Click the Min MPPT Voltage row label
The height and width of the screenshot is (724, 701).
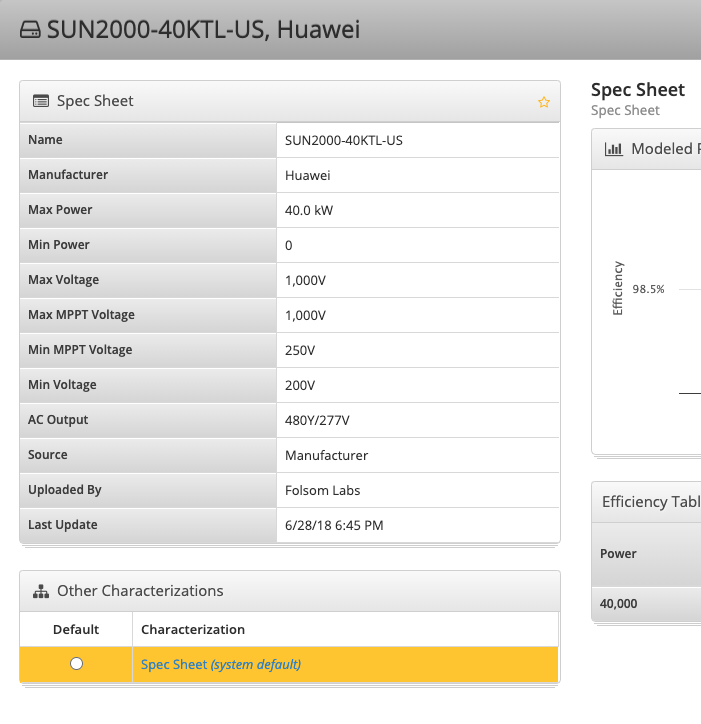tap(80, 350)
